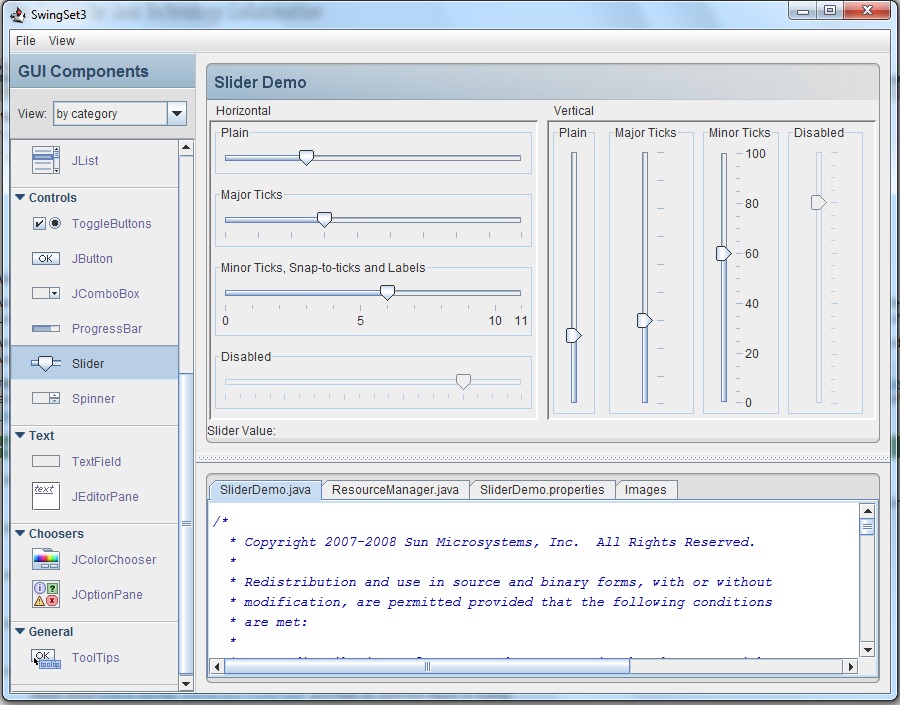Click the horizontal Disabled slider thumb

(463, 381)
